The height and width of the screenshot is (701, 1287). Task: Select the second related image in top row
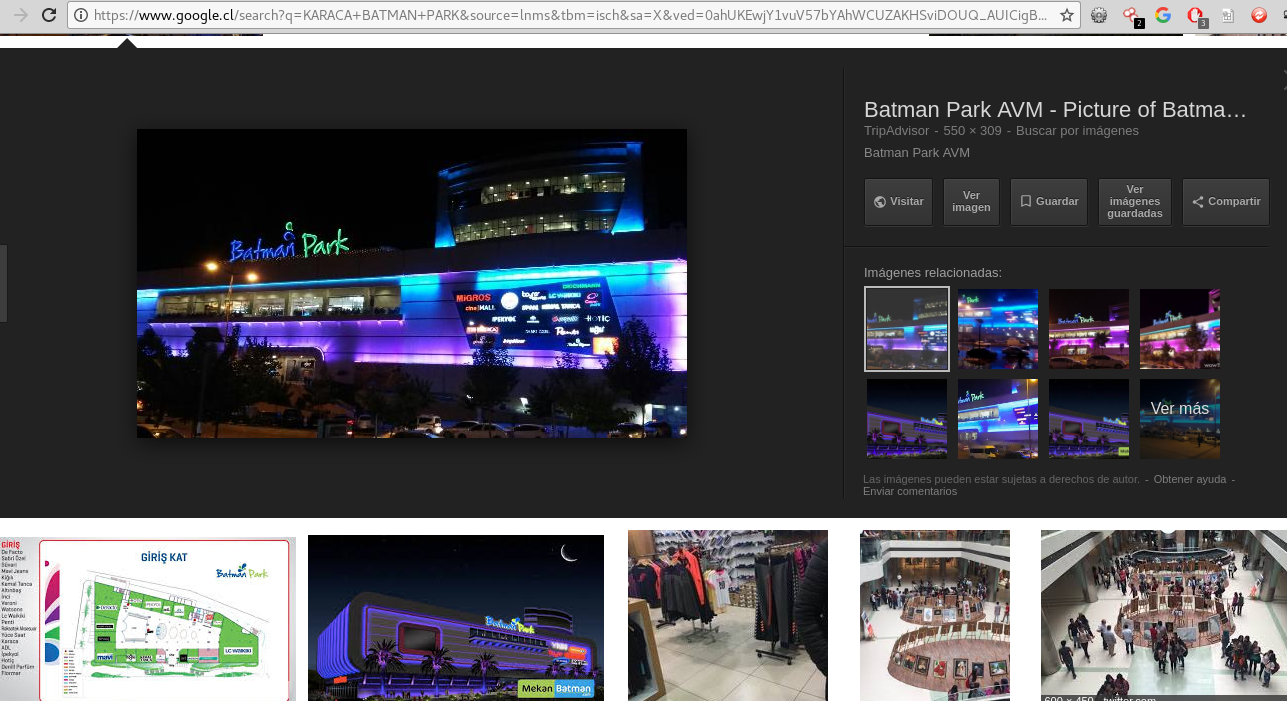coord(998,329)
